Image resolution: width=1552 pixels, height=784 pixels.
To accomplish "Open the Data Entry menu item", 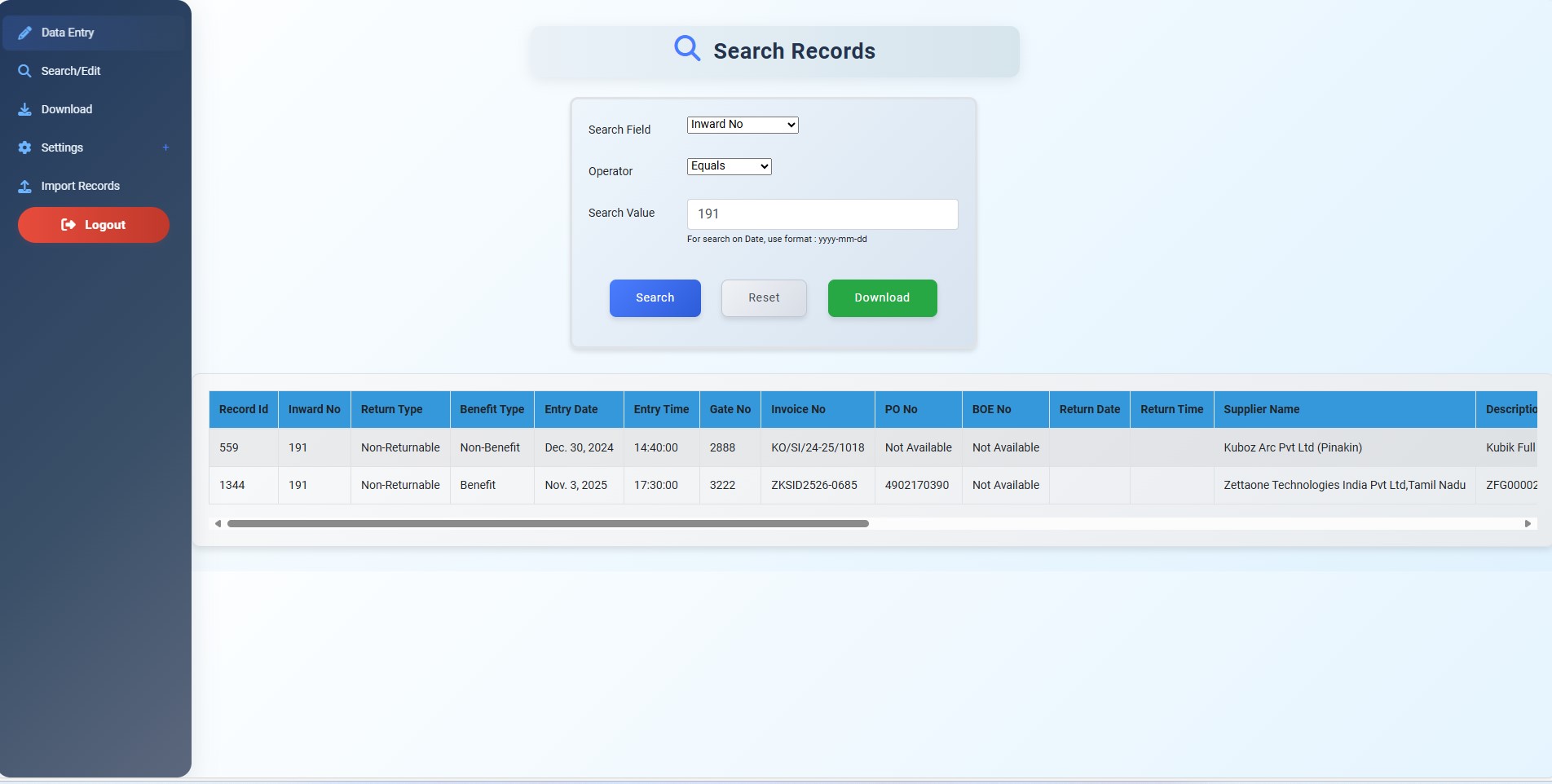I will tap(68, 33).
